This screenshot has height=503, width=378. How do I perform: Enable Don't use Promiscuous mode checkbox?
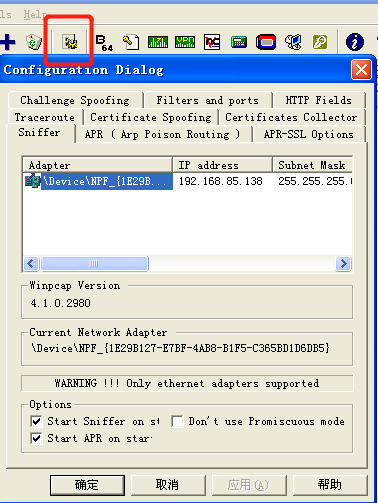coord(177,421)
